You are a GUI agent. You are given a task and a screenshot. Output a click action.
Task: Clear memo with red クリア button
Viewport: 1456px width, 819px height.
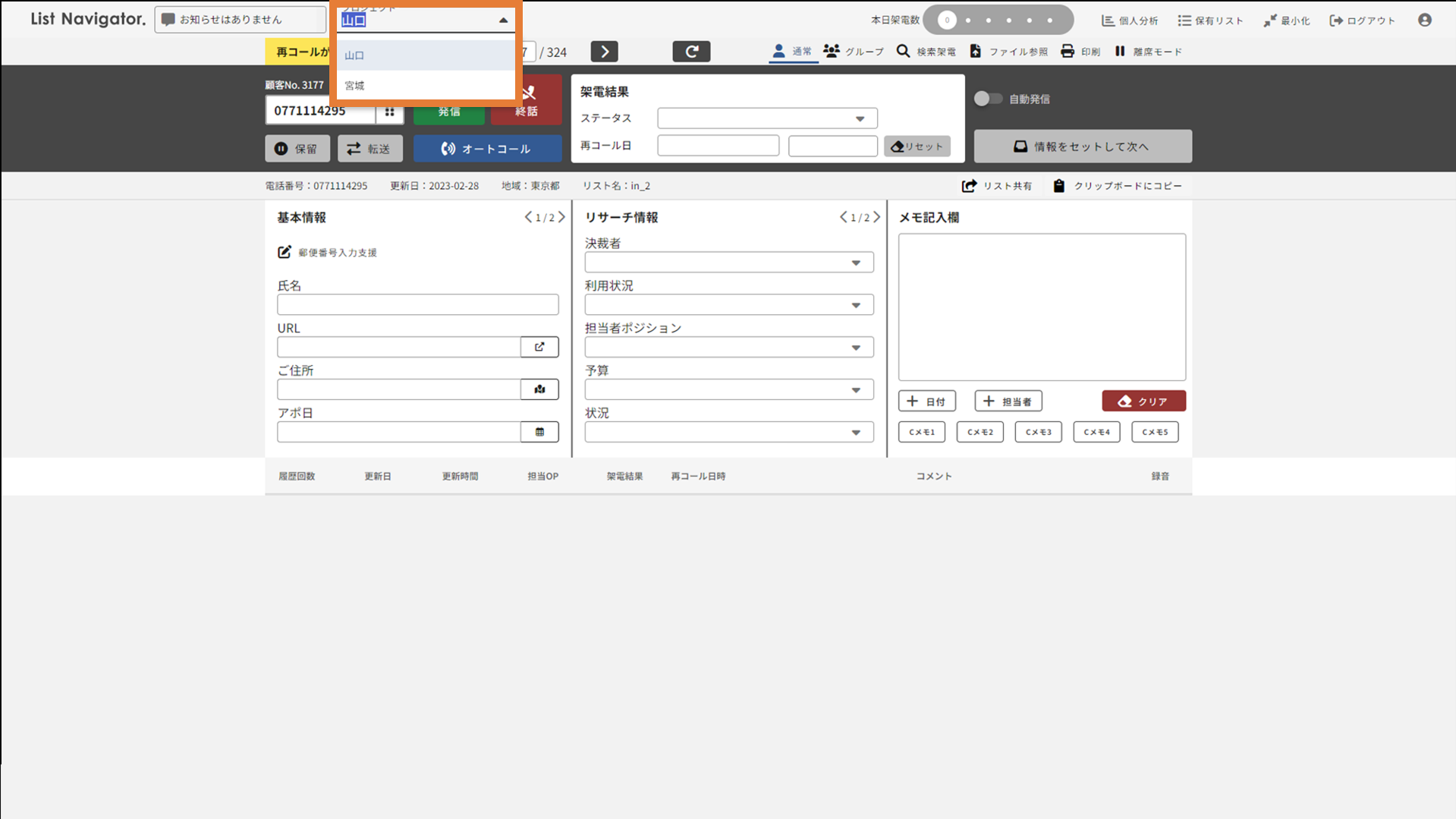click(1143, 402)
